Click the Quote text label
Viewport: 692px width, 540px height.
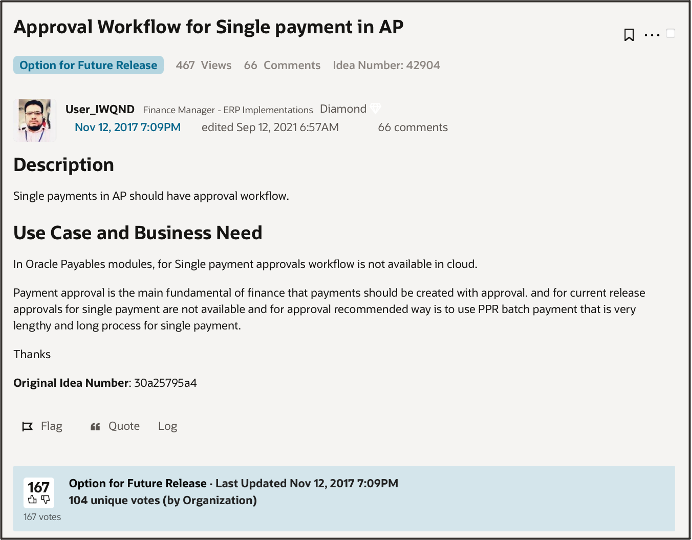[124, 426]
